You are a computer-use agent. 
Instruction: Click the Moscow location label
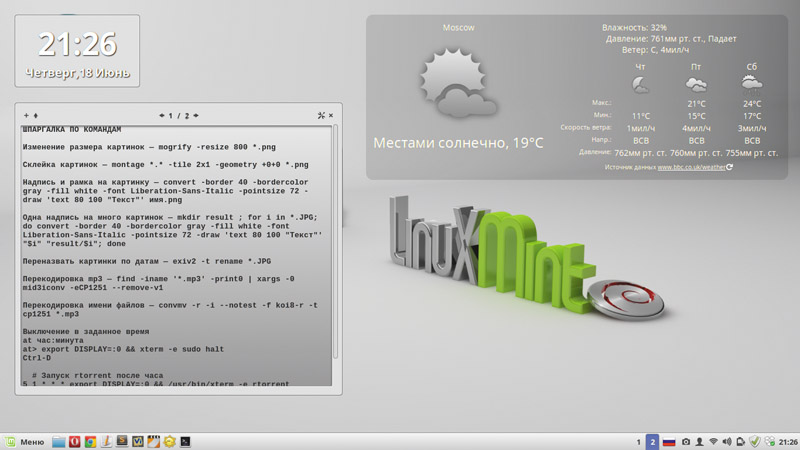click(x=458, y=28)
